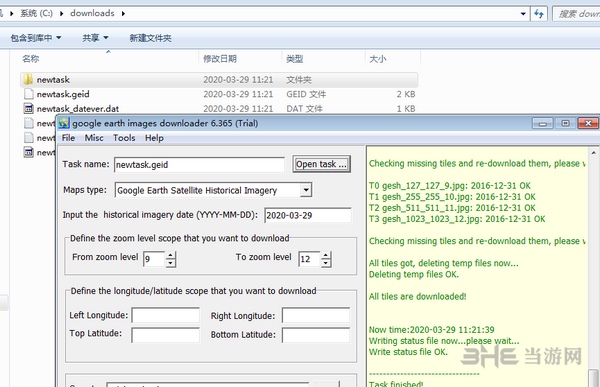Screen dimensions: 600x387
Task: Increase the From zoom level value
Action: tap(171, 255)
